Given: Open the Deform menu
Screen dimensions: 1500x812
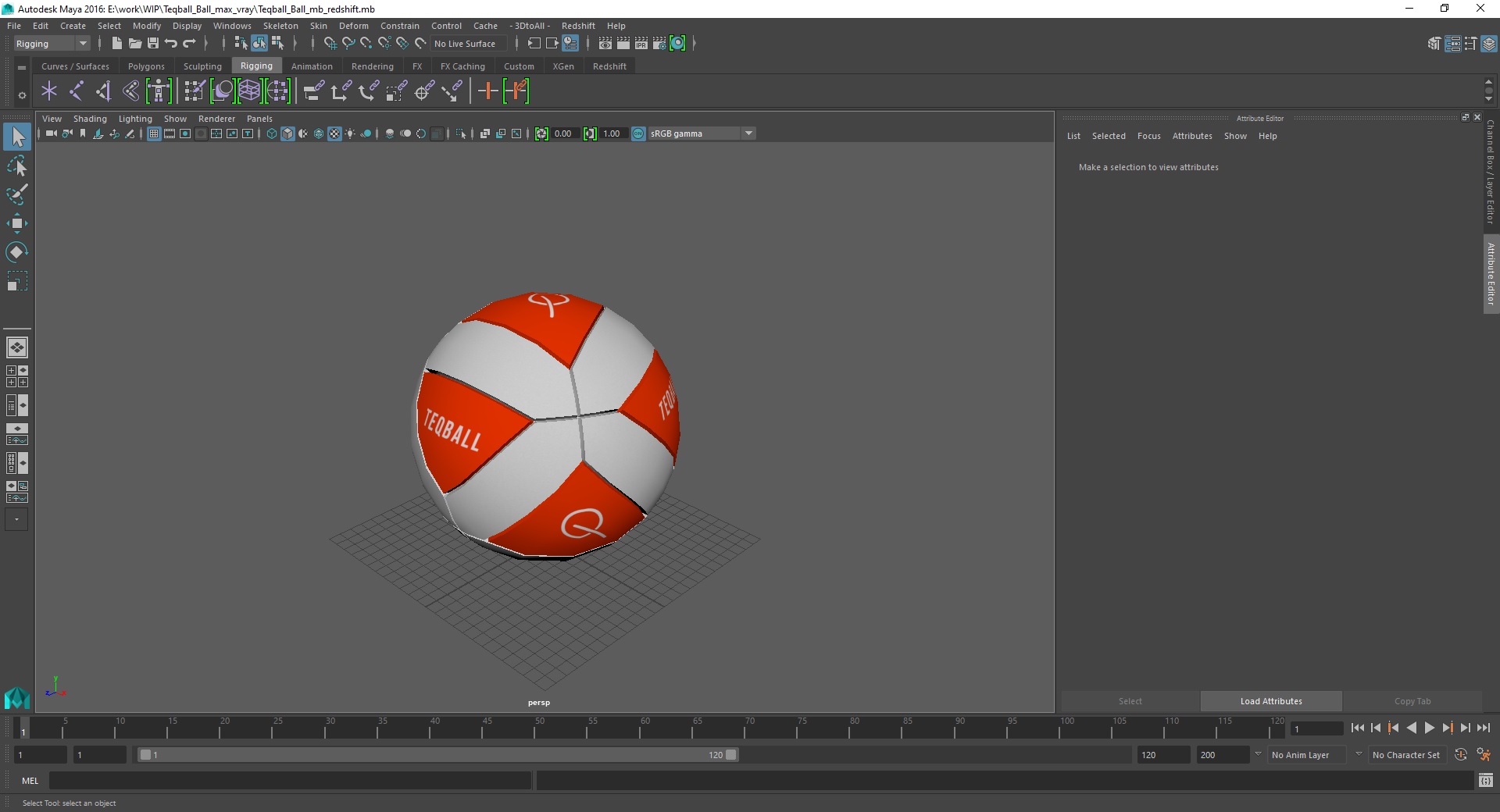Looking at the screenshot, I should click(x=353, y=26).
